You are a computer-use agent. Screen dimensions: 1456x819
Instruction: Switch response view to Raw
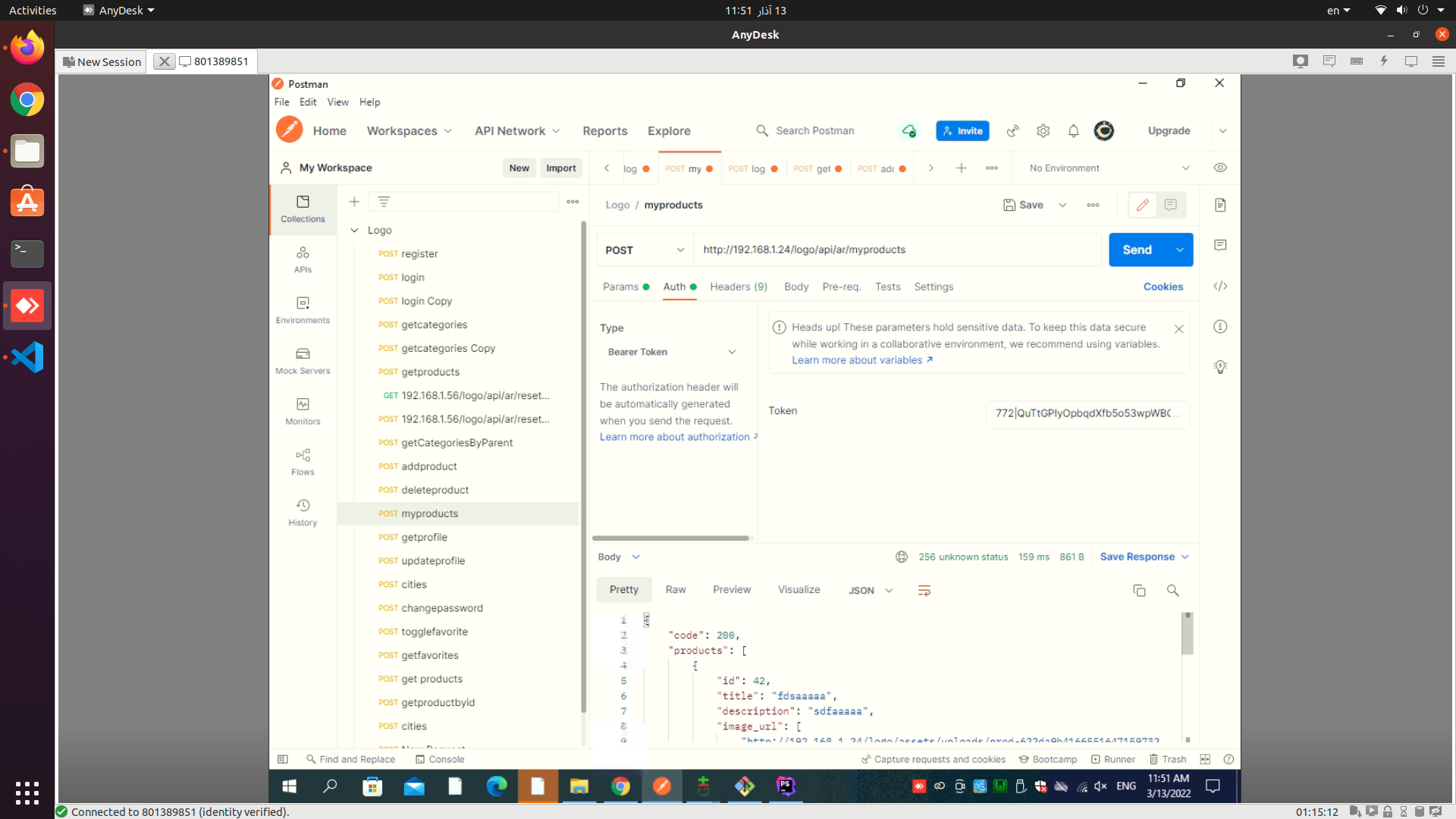[x=675, y=589]
